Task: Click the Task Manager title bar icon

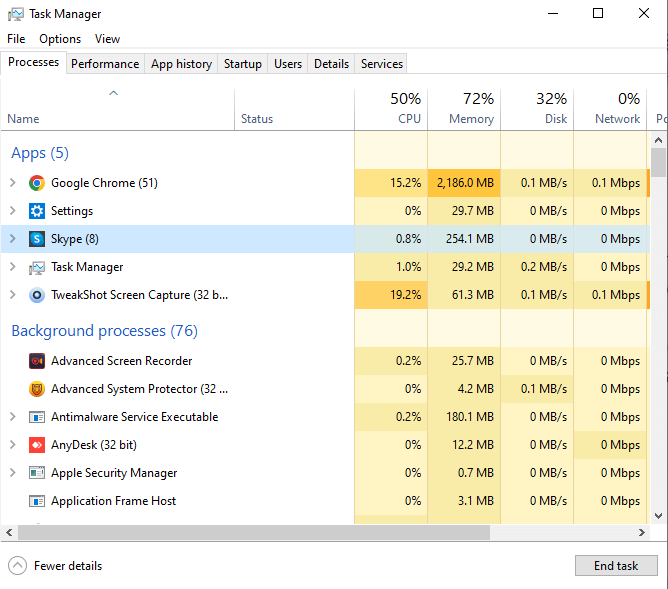Action: point(16,14)
